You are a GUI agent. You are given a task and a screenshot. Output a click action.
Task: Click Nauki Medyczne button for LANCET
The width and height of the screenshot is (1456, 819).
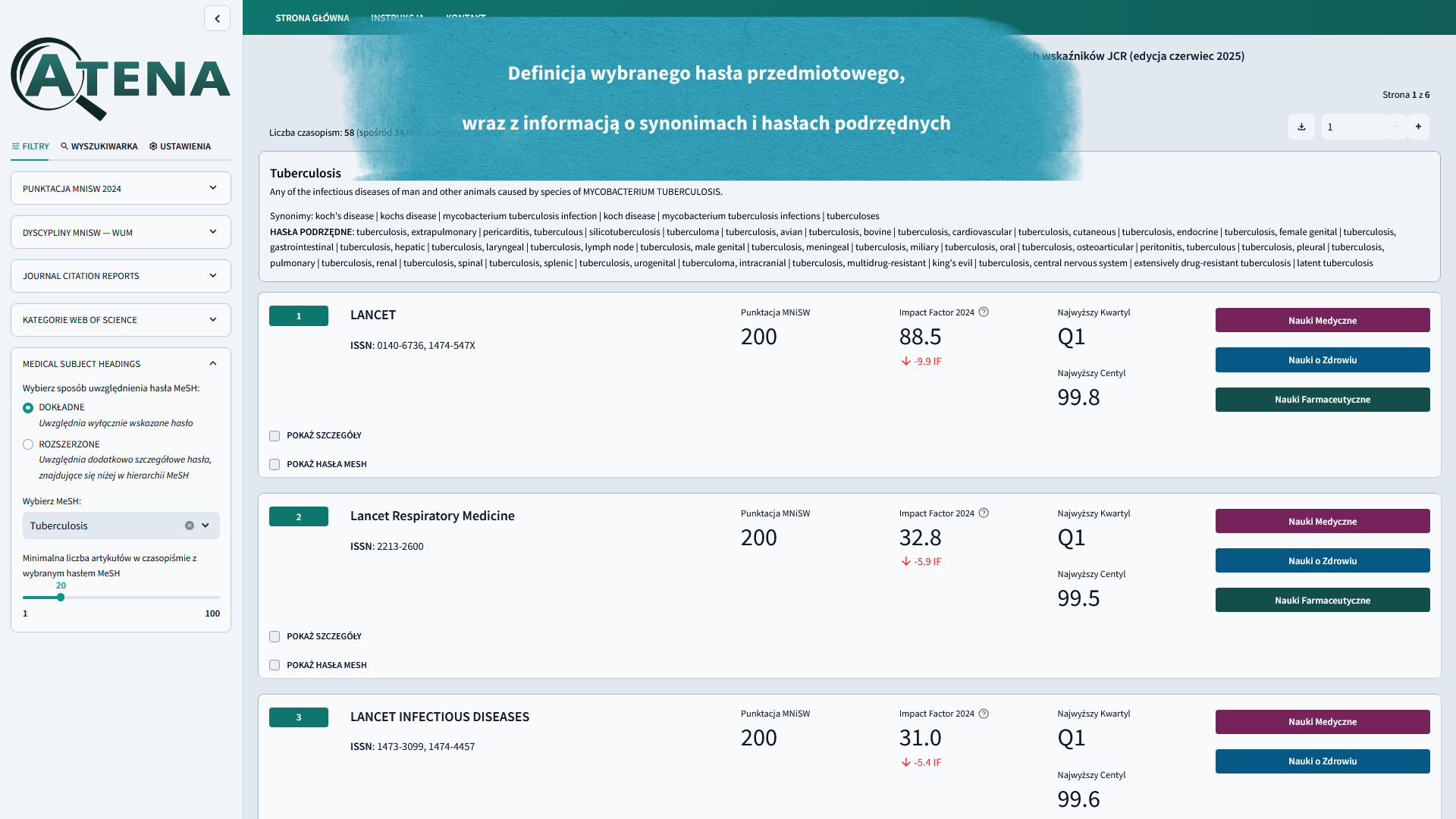(1323, 320)
